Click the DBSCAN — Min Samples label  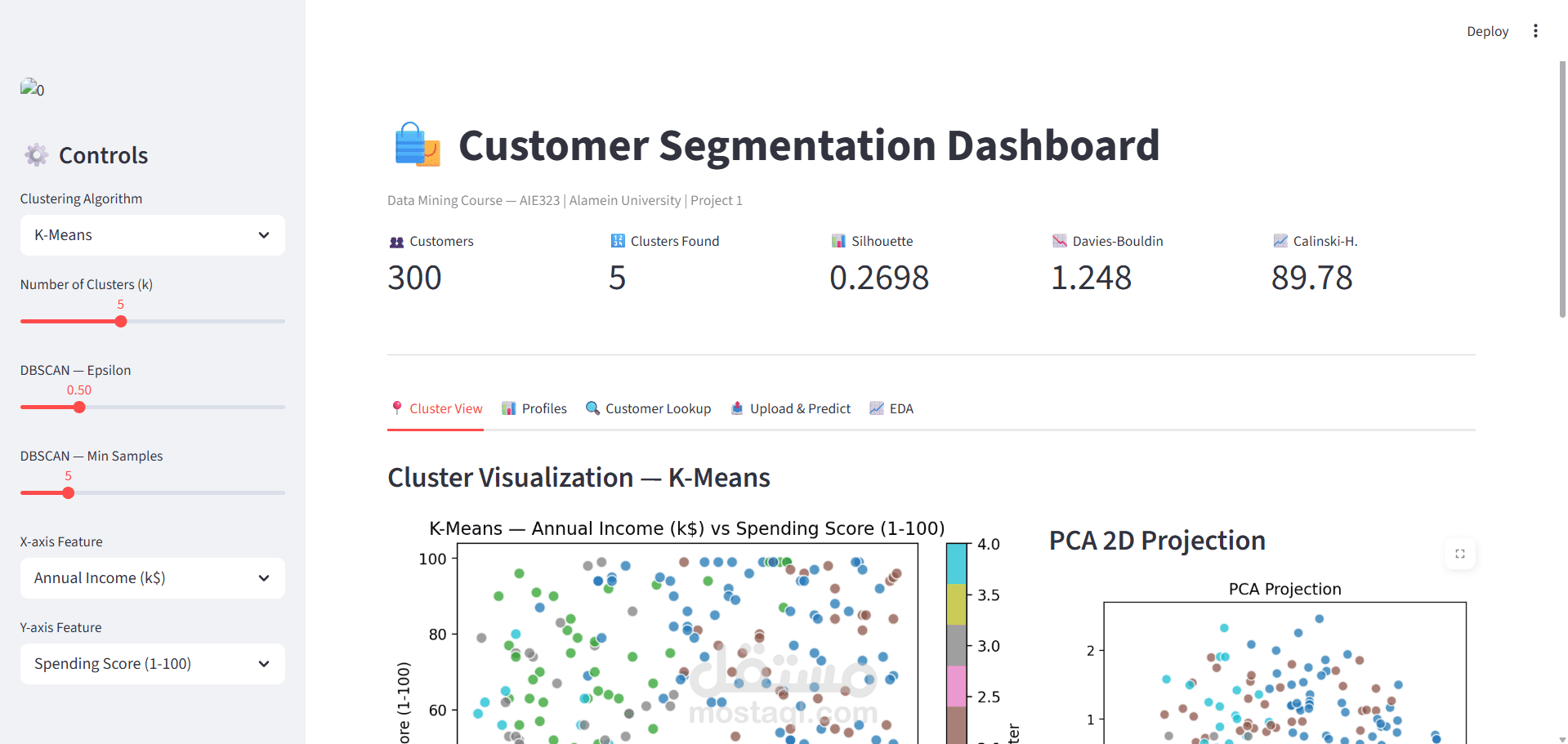point(92,456)
